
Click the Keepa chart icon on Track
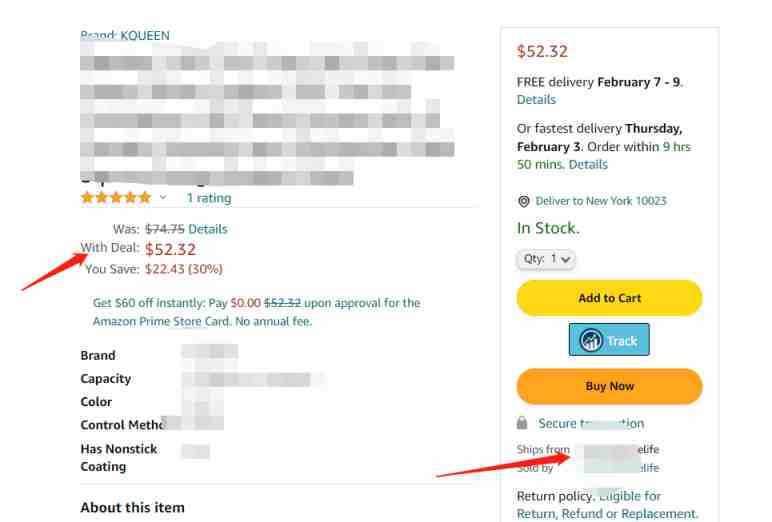(x=590, y=340)
